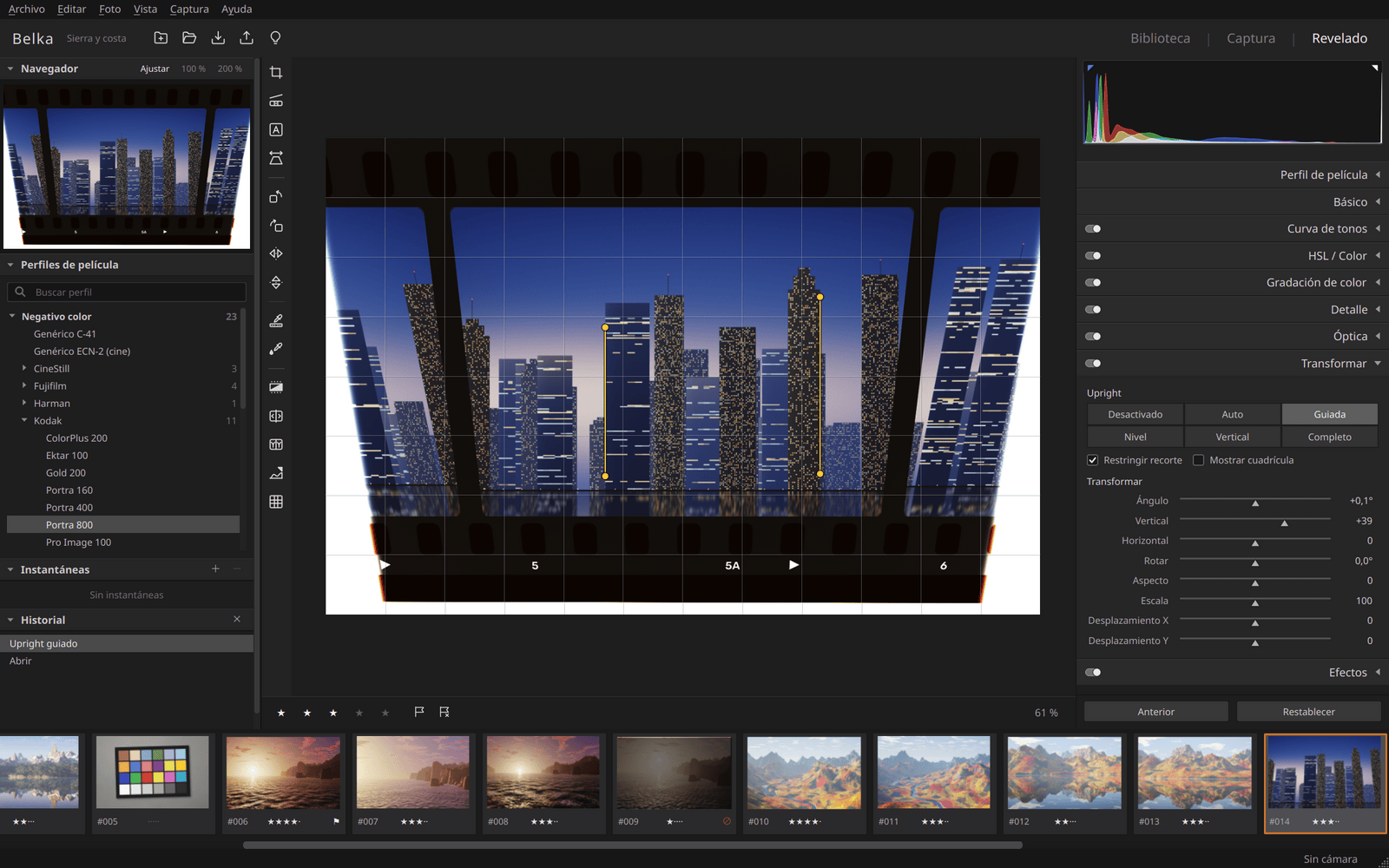Click the auto frame 'A' tool icon

pyautogui.click(x=276, y=130)
